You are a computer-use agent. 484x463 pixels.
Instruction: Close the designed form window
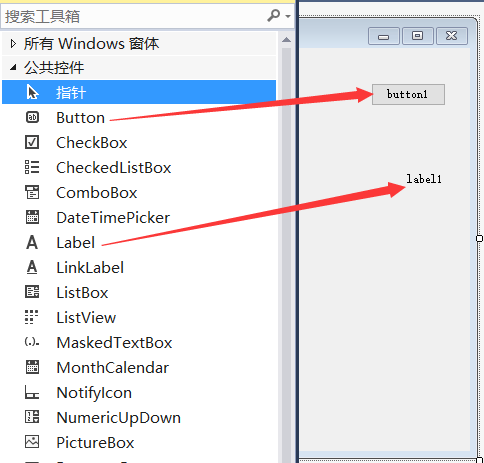point(452,36)
